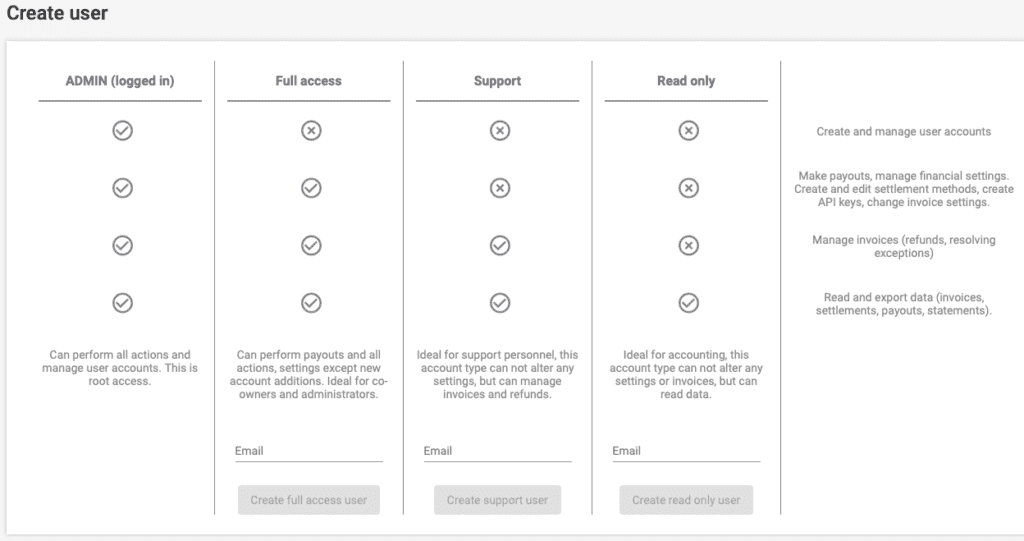
Task: Select the Read only column header
Action: click(686, 81)
